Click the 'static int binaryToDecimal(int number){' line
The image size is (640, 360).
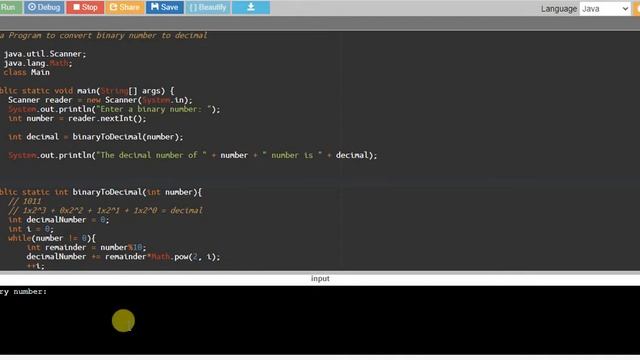pyautogui.click(x=101, y=192)
